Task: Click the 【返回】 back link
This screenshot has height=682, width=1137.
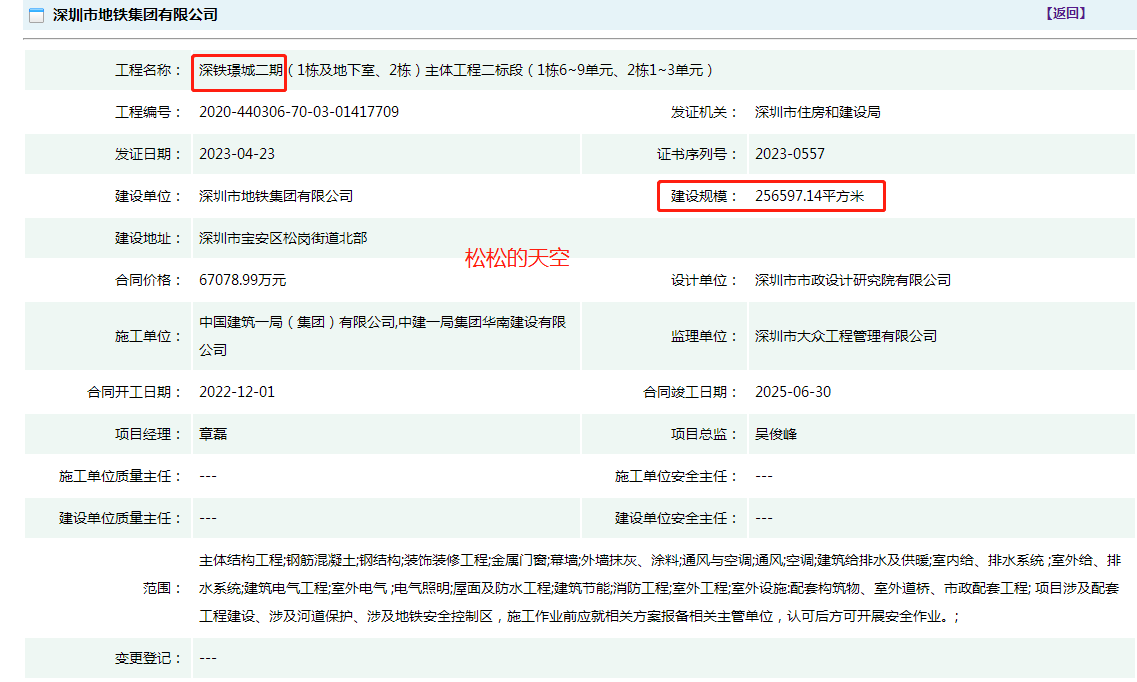Action: [x=1066, y=13]
